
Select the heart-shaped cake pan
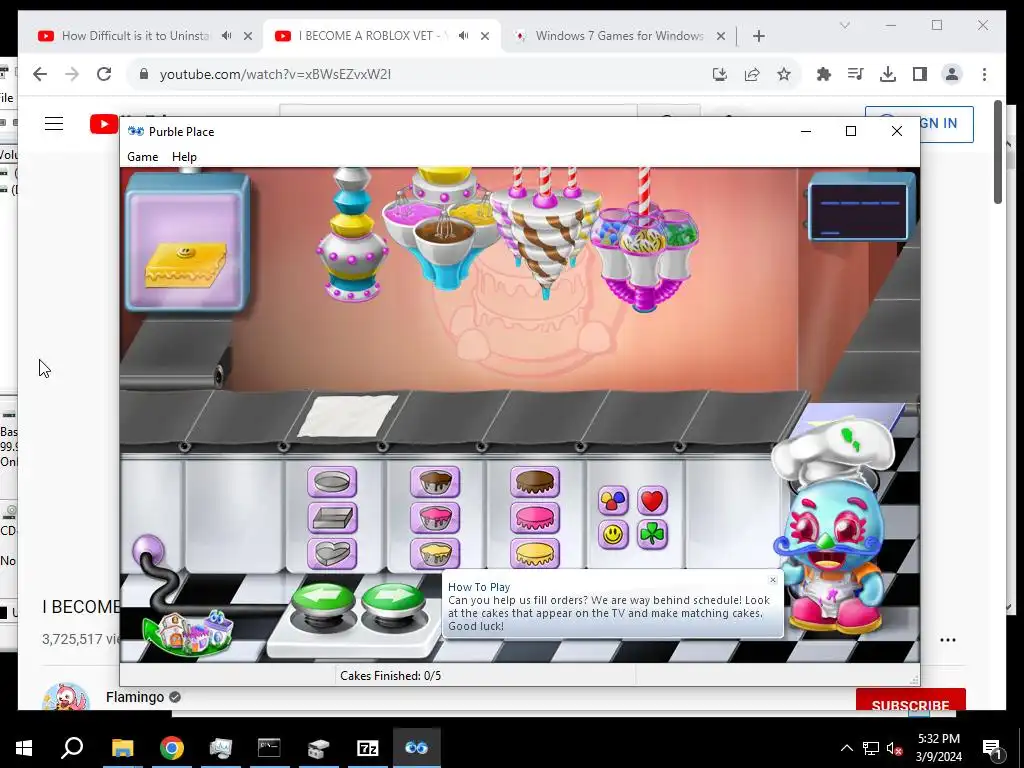pyautogui.click(x=332, y=554)
